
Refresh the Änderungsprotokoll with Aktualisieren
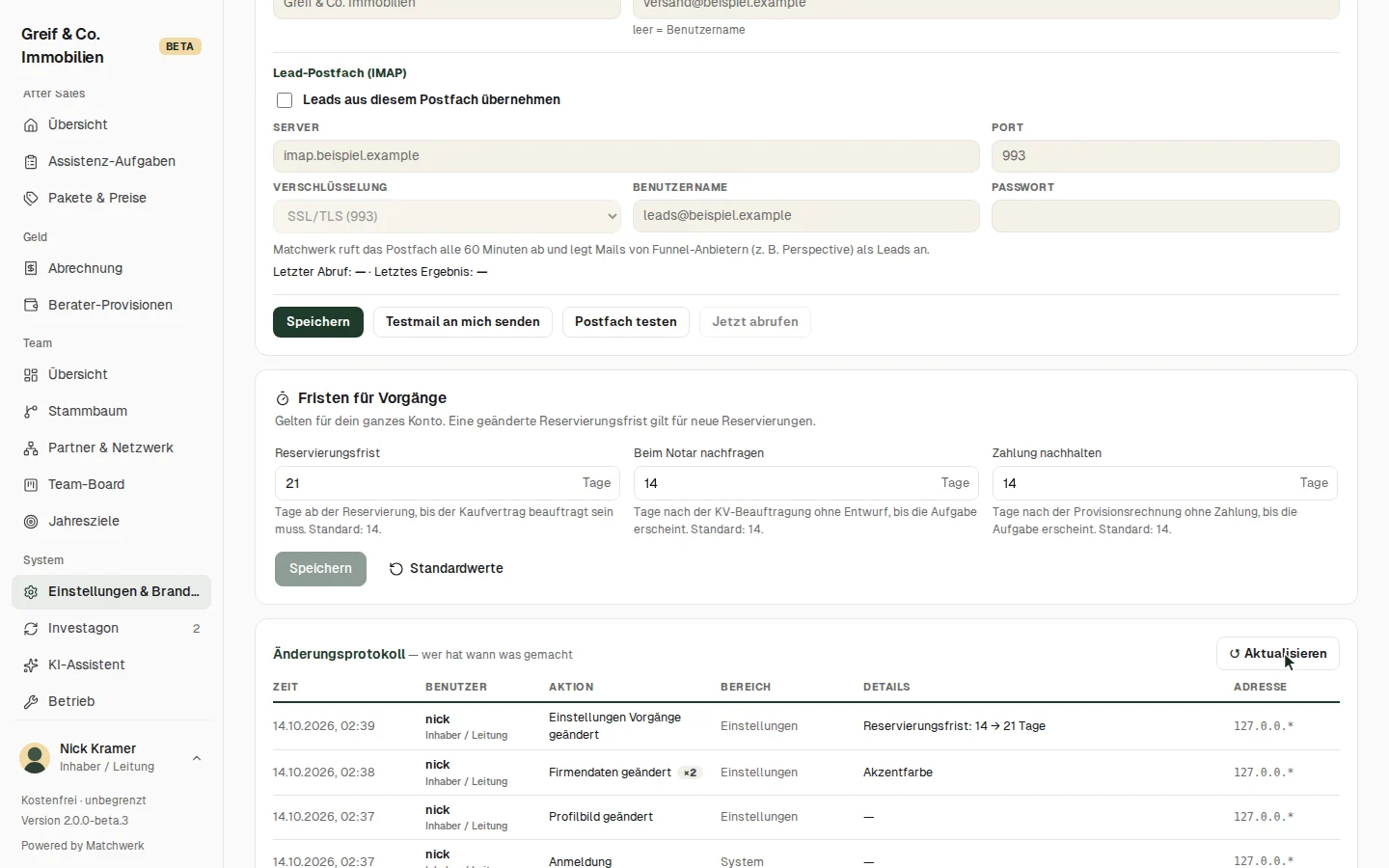pos(1278,654)
